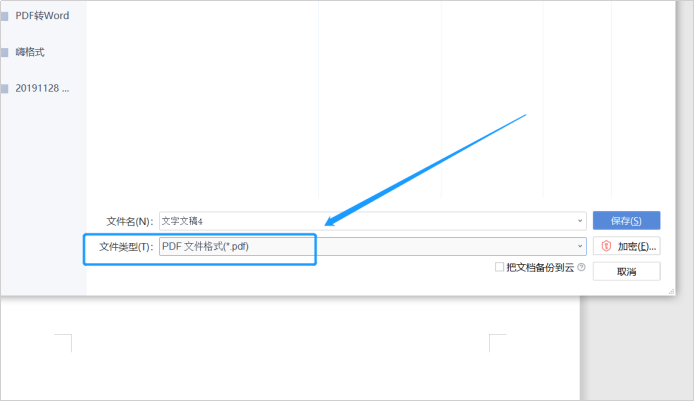
Task: Click the red shield encryption icon
Action: pos(606,246)
